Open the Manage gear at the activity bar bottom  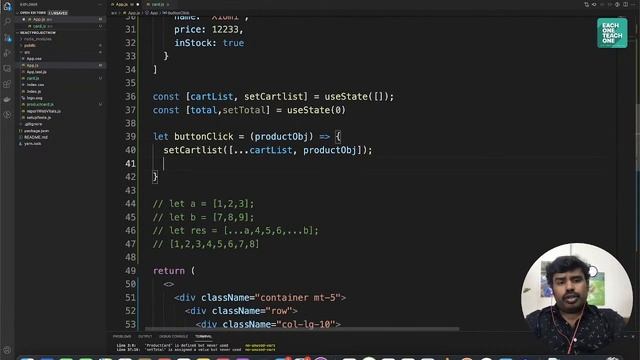click(7, 350)
